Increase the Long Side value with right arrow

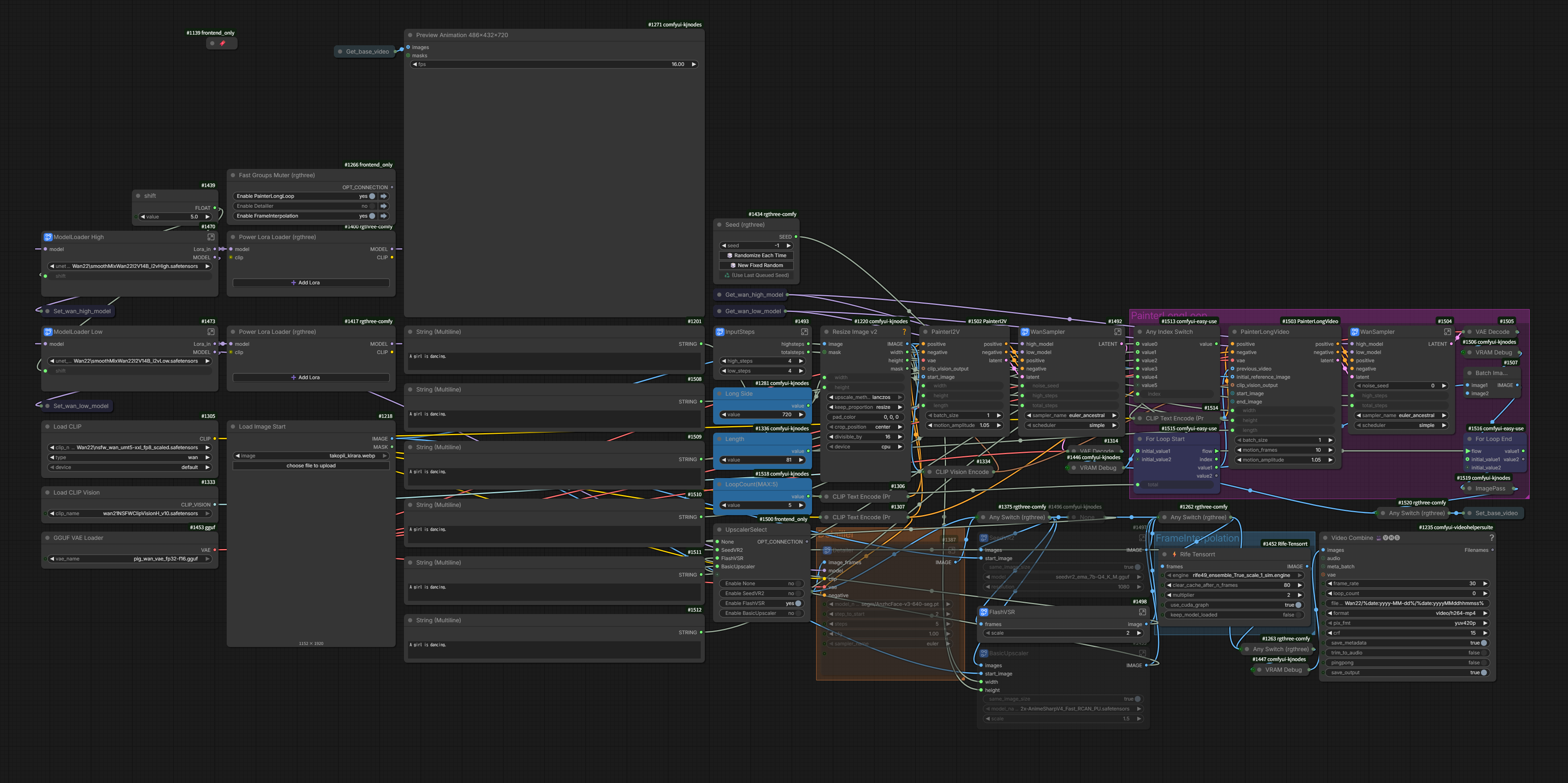tap(801, 414)
